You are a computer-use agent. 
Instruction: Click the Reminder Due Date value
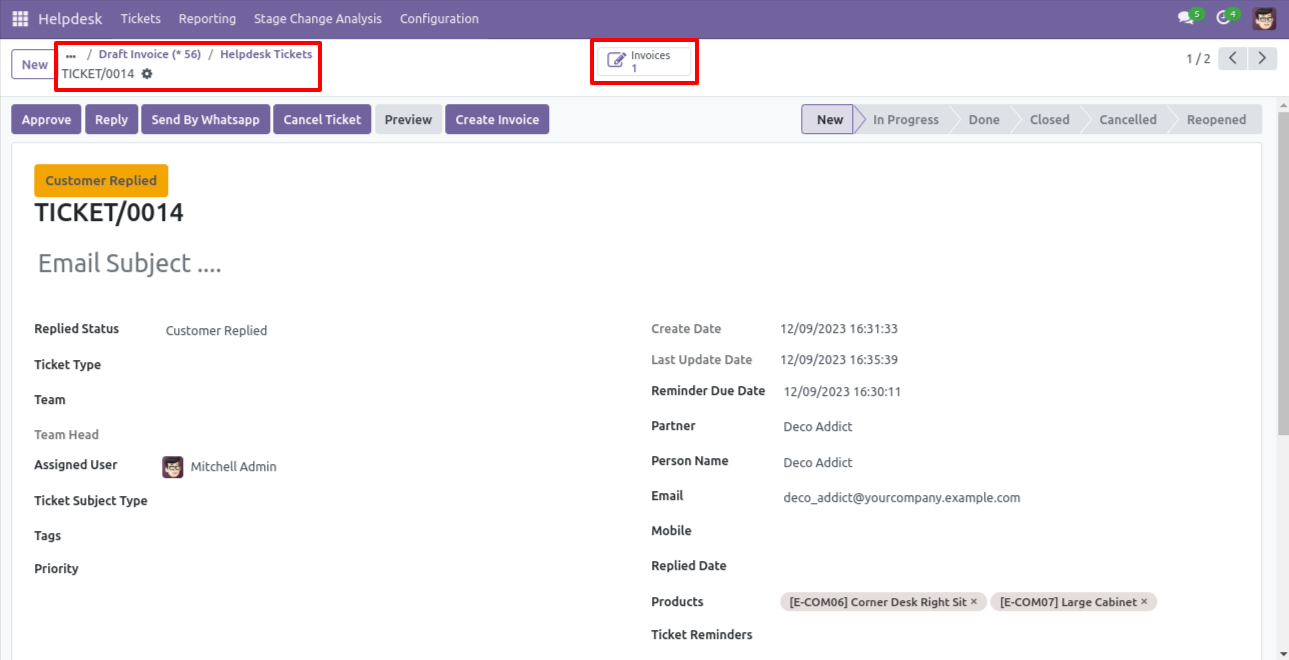842,392
